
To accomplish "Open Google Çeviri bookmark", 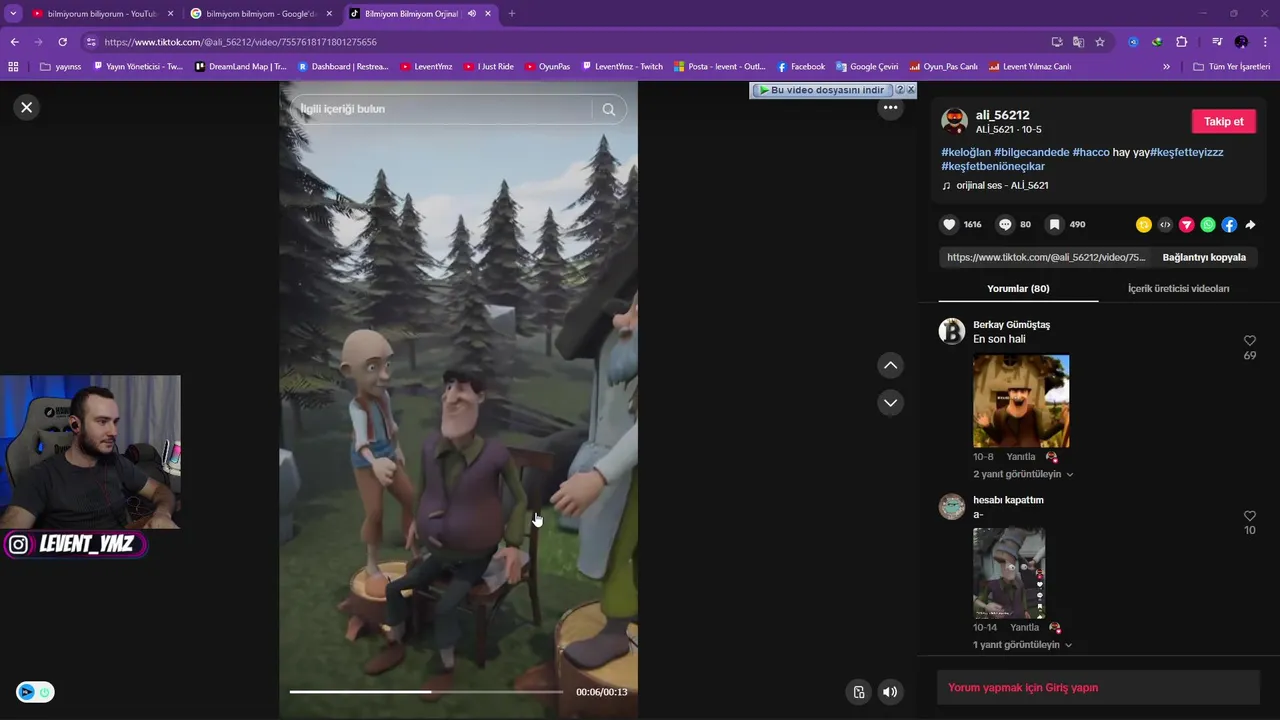I will [867, 67].
